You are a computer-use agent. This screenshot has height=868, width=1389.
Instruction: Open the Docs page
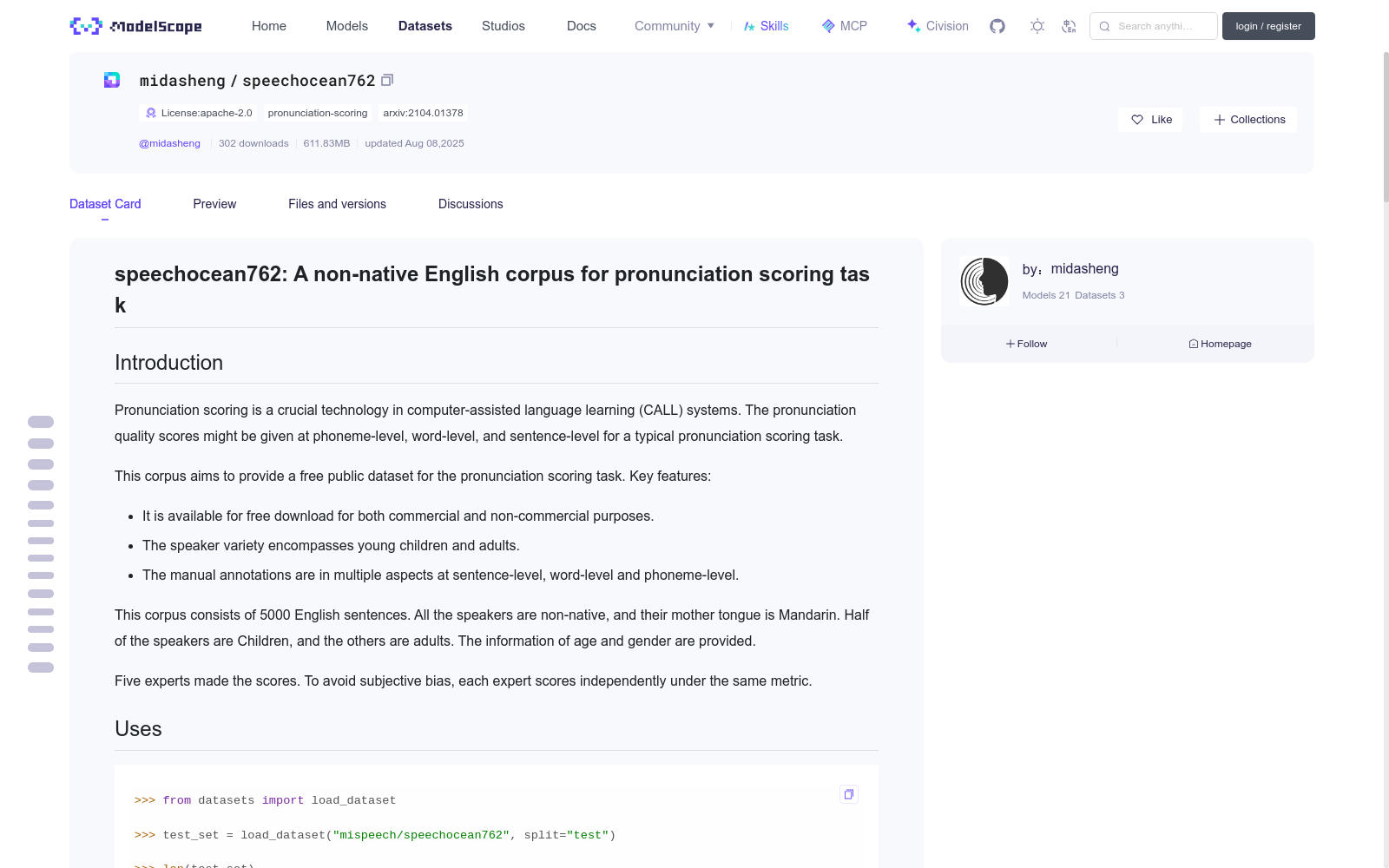[582, 26]
